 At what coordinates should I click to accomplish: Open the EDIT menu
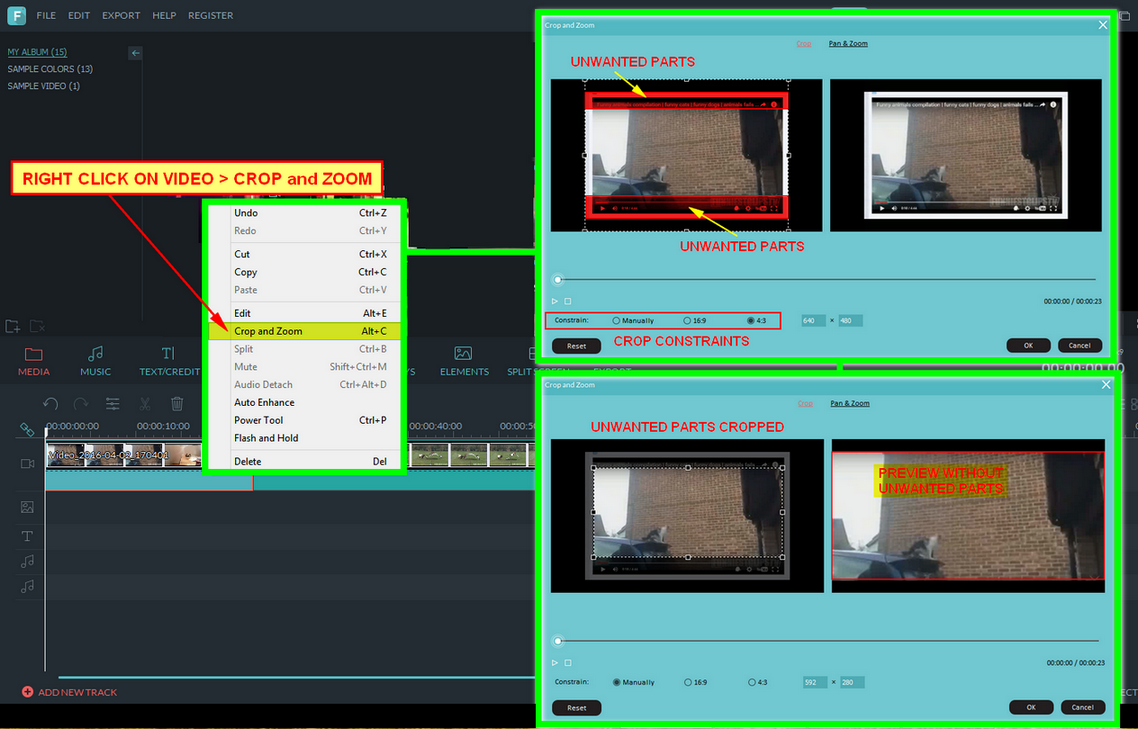click(79, 15)
